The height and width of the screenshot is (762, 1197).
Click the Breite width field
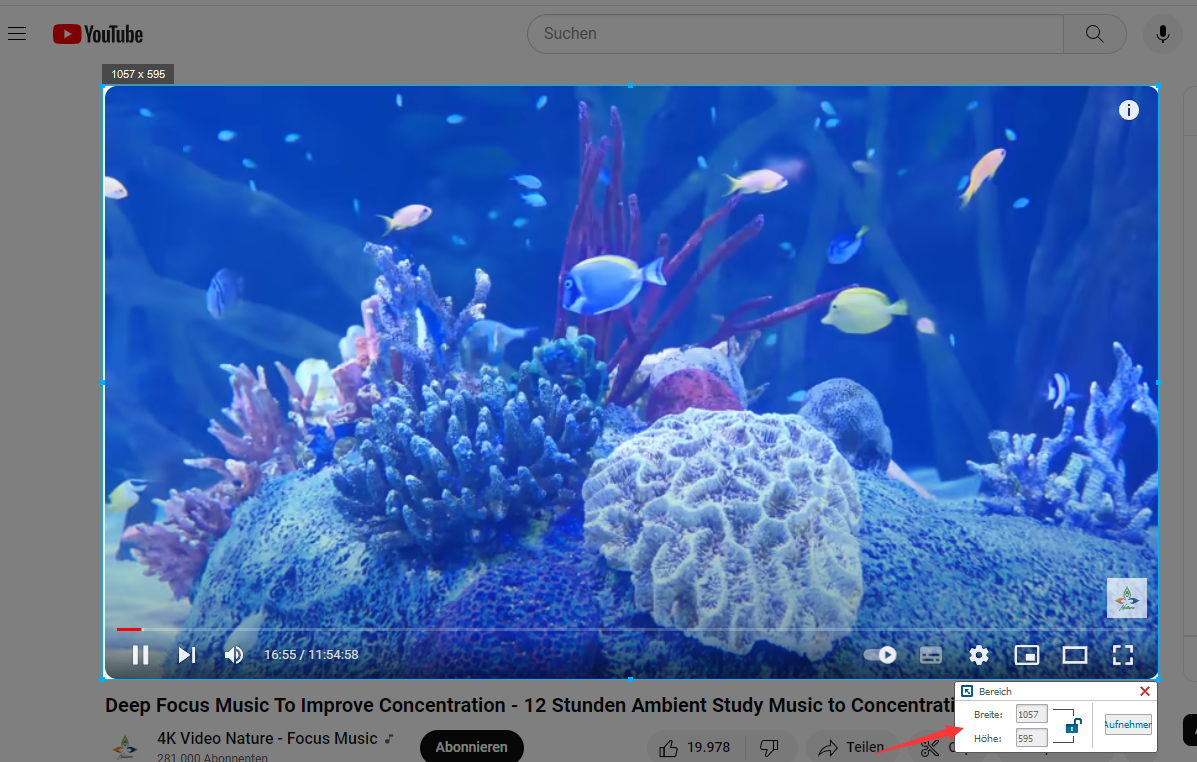[1031, 714]
